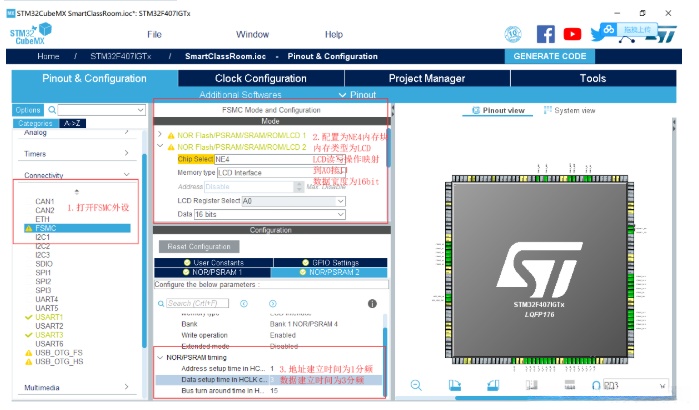
Task: Open the pin search dropdown at bottom right
Action: (662, 386)
